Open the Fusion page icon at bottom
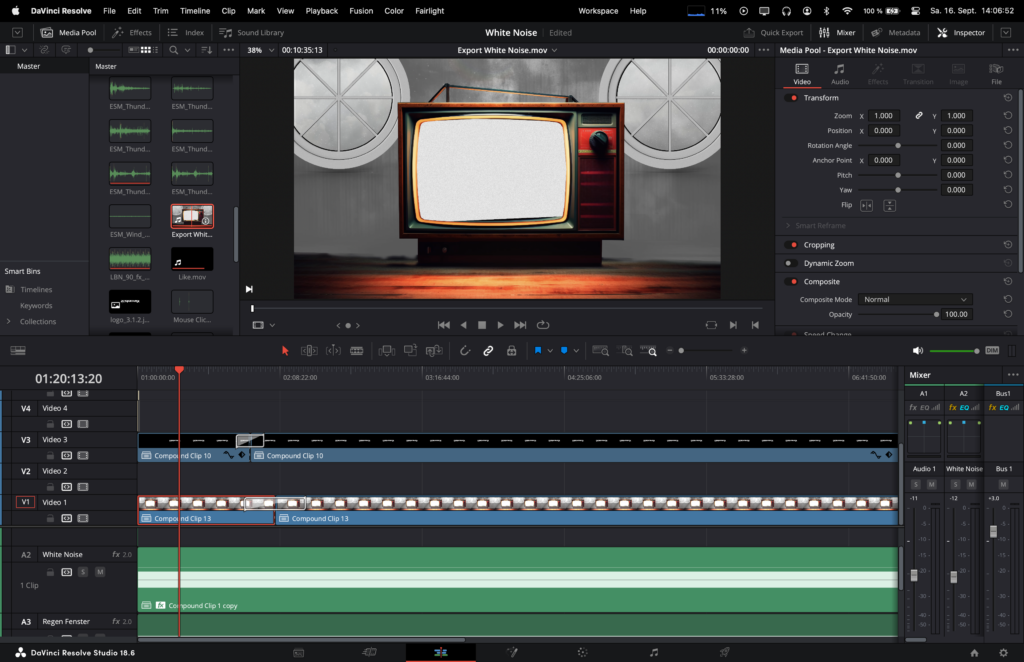 pyautogui.click(x=512, y=652)
